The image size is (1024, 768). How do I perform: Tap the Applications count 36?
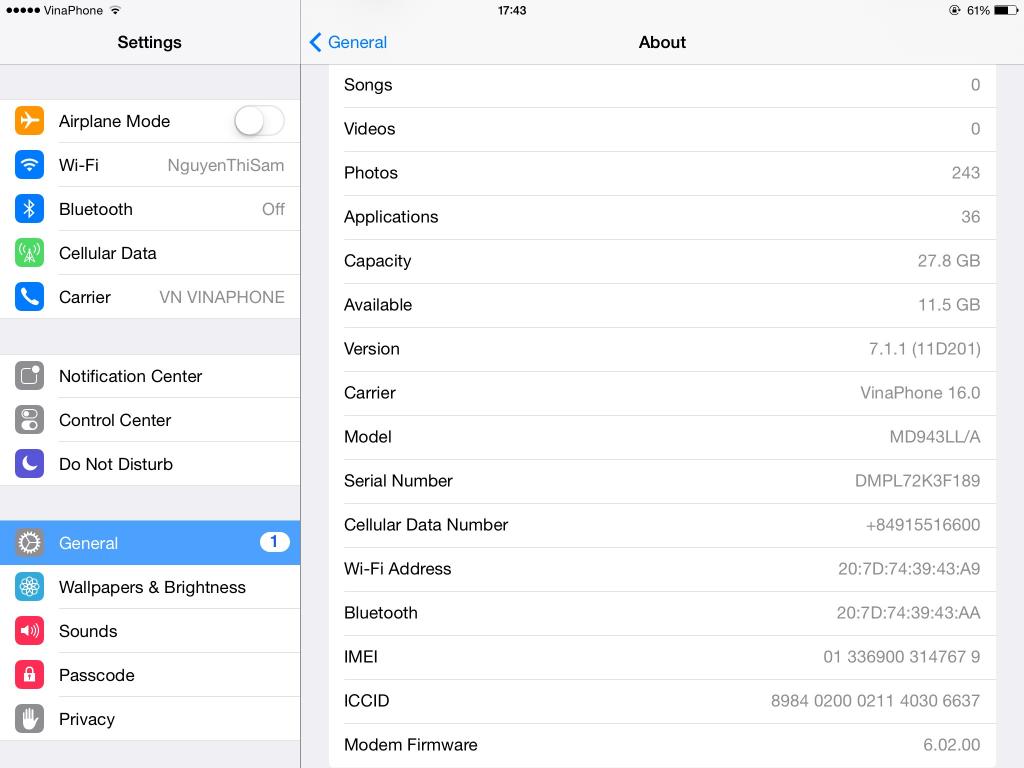(x=970, y=217)
